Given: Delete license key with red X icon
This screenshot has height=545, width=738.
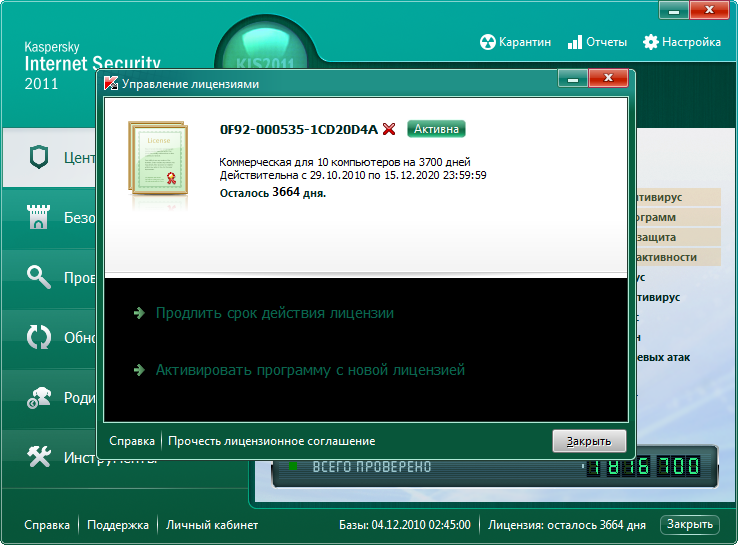Looking at the screenshot, I should 389,129.
